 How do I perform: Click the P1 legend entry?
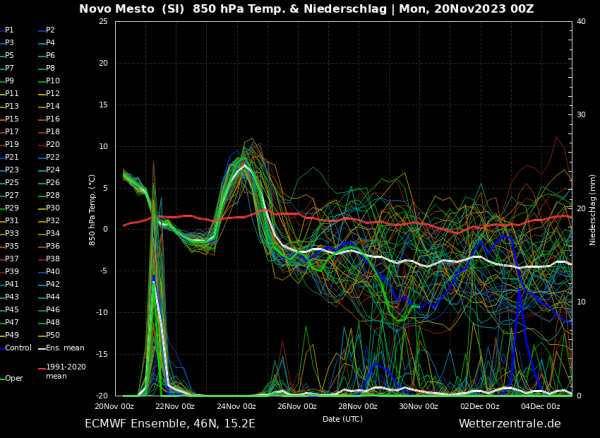(7, 30)
